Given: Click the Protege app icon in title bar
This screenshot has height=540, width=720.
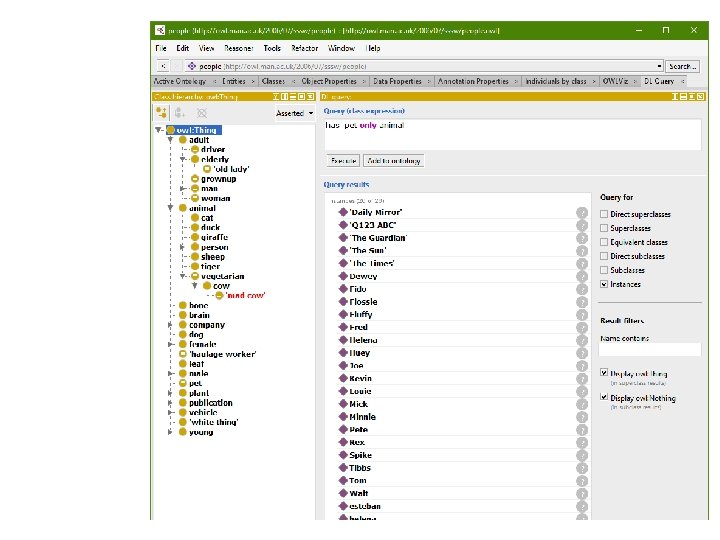Looking at the screenshot, I should [x=159, y=30].
